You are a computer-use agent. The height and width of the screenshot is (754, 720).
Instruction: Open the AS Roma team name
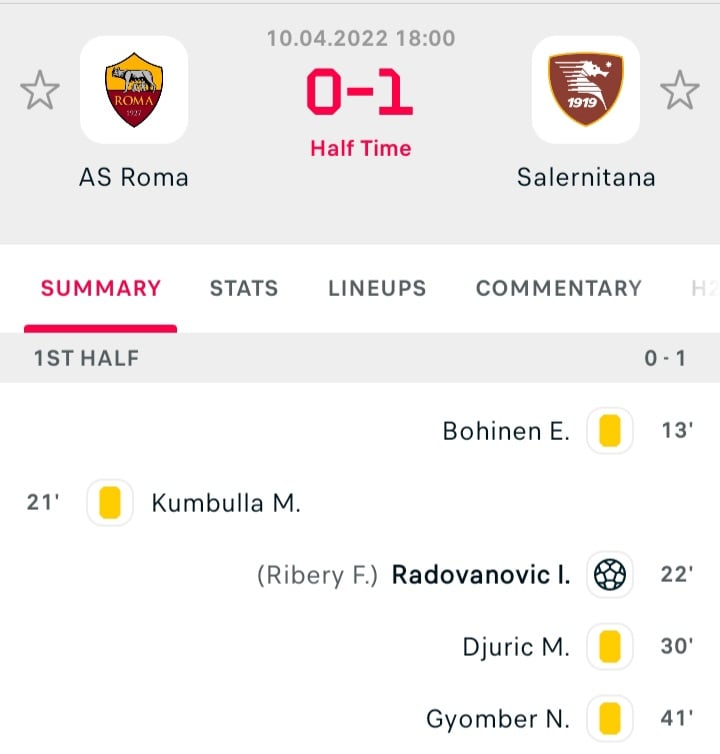point(134,177)
